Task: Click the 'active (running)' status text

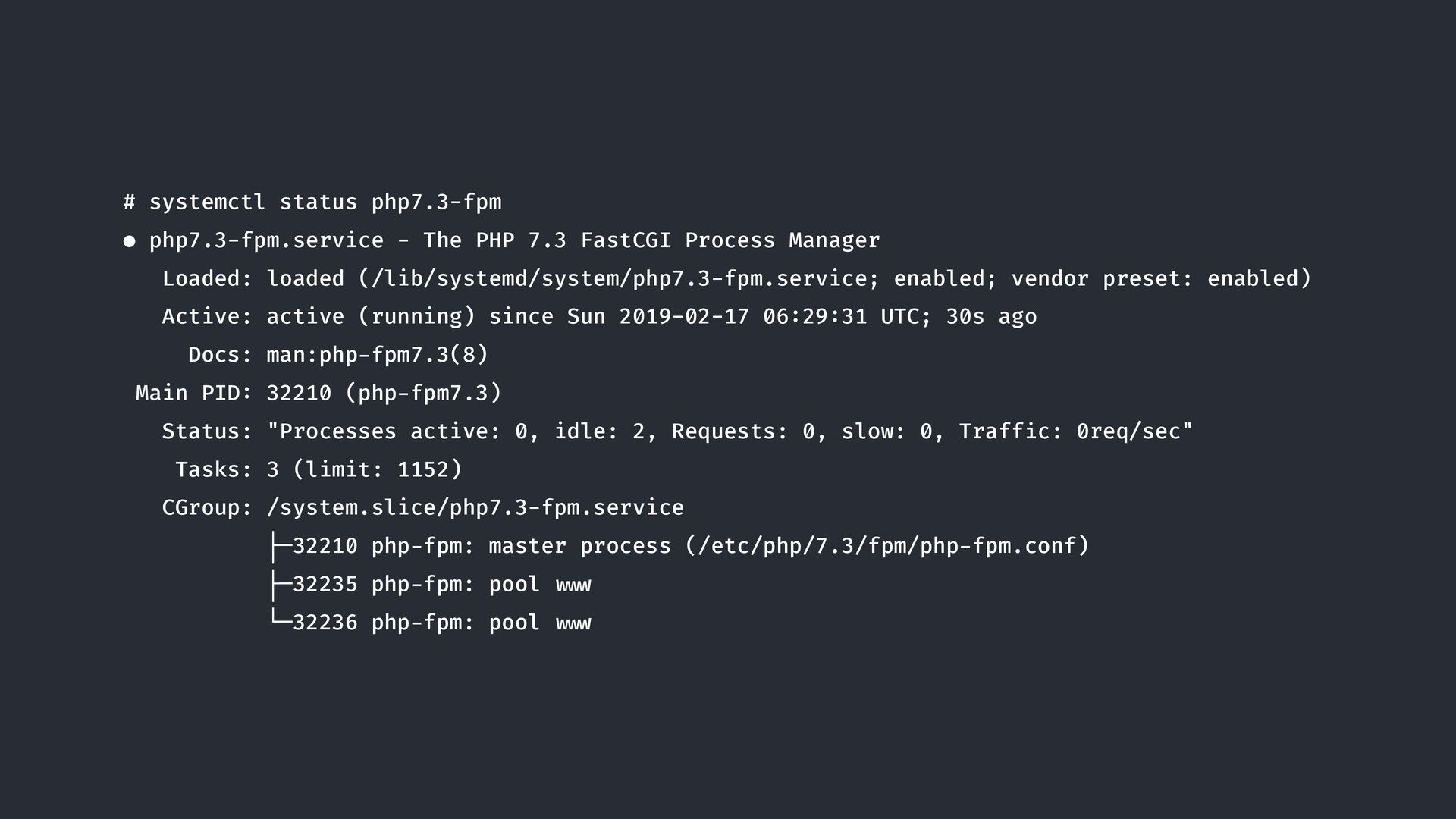Action: 371,316
